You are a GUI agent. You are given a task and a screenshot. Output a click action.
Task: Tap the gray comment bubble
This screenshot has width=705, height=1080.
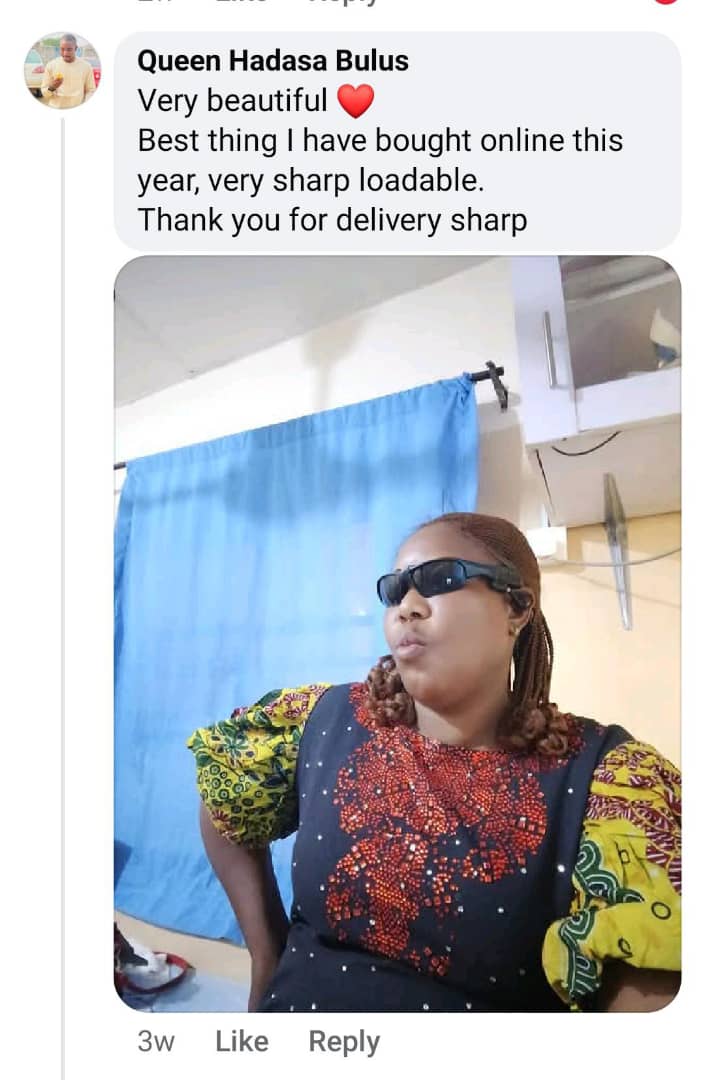tap(397, 141)
